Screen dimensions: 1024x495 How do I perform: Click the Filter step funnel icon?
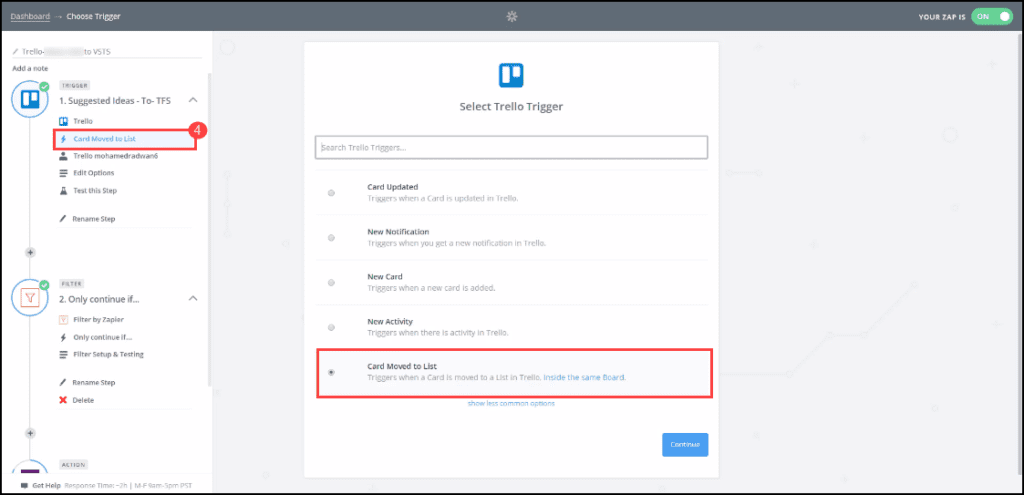pos(30,297)
